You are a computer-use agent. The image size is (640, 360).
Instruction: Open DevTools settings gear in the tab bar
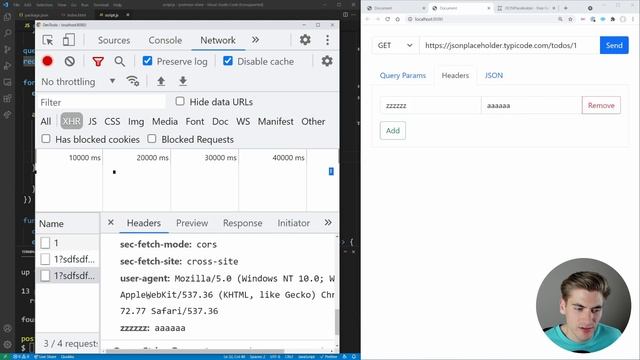tap(305, 40)
